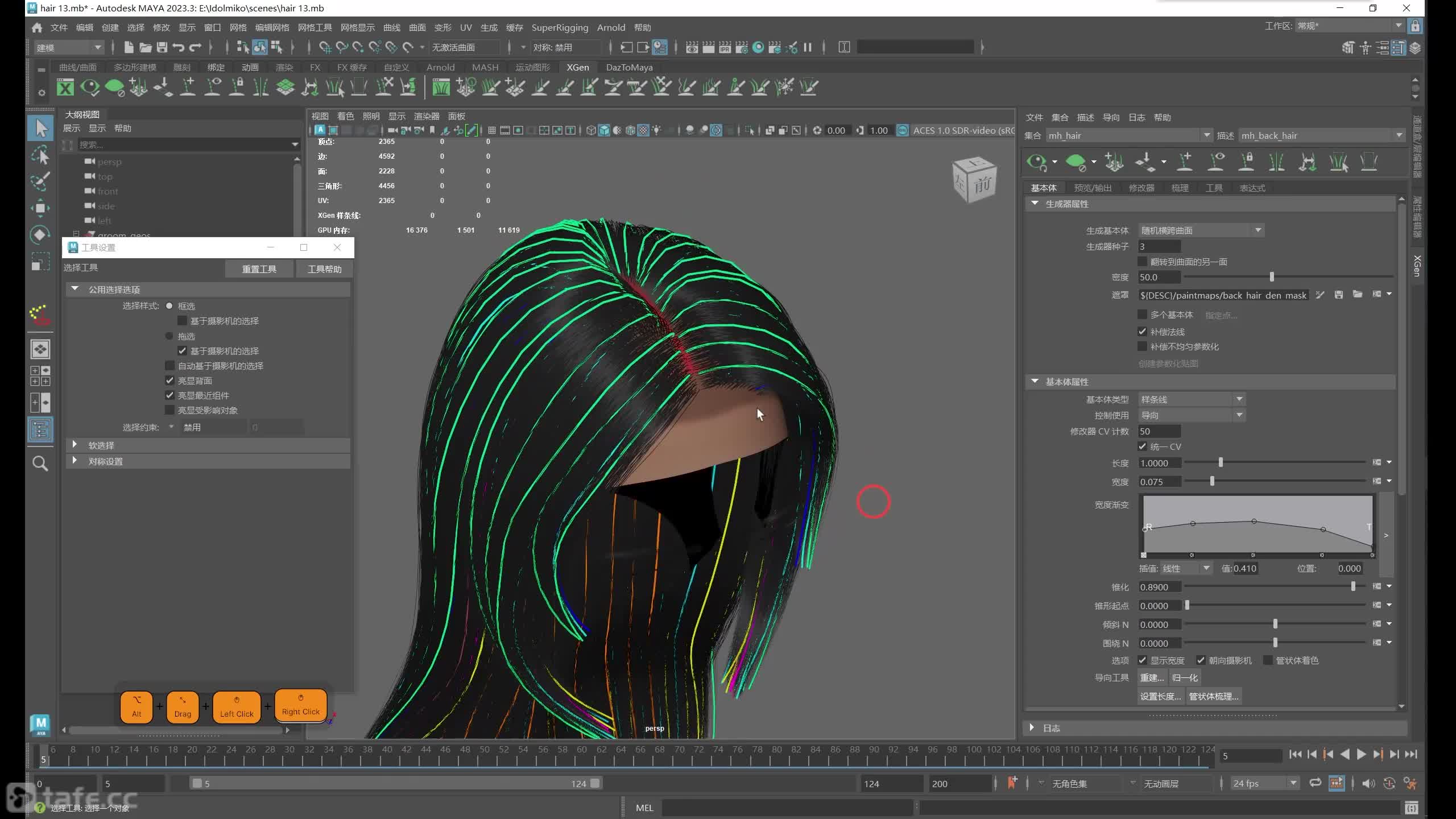Screen dimensions: 1456x819
Task: Expand the 日志 section
Action: [1032, 727]
